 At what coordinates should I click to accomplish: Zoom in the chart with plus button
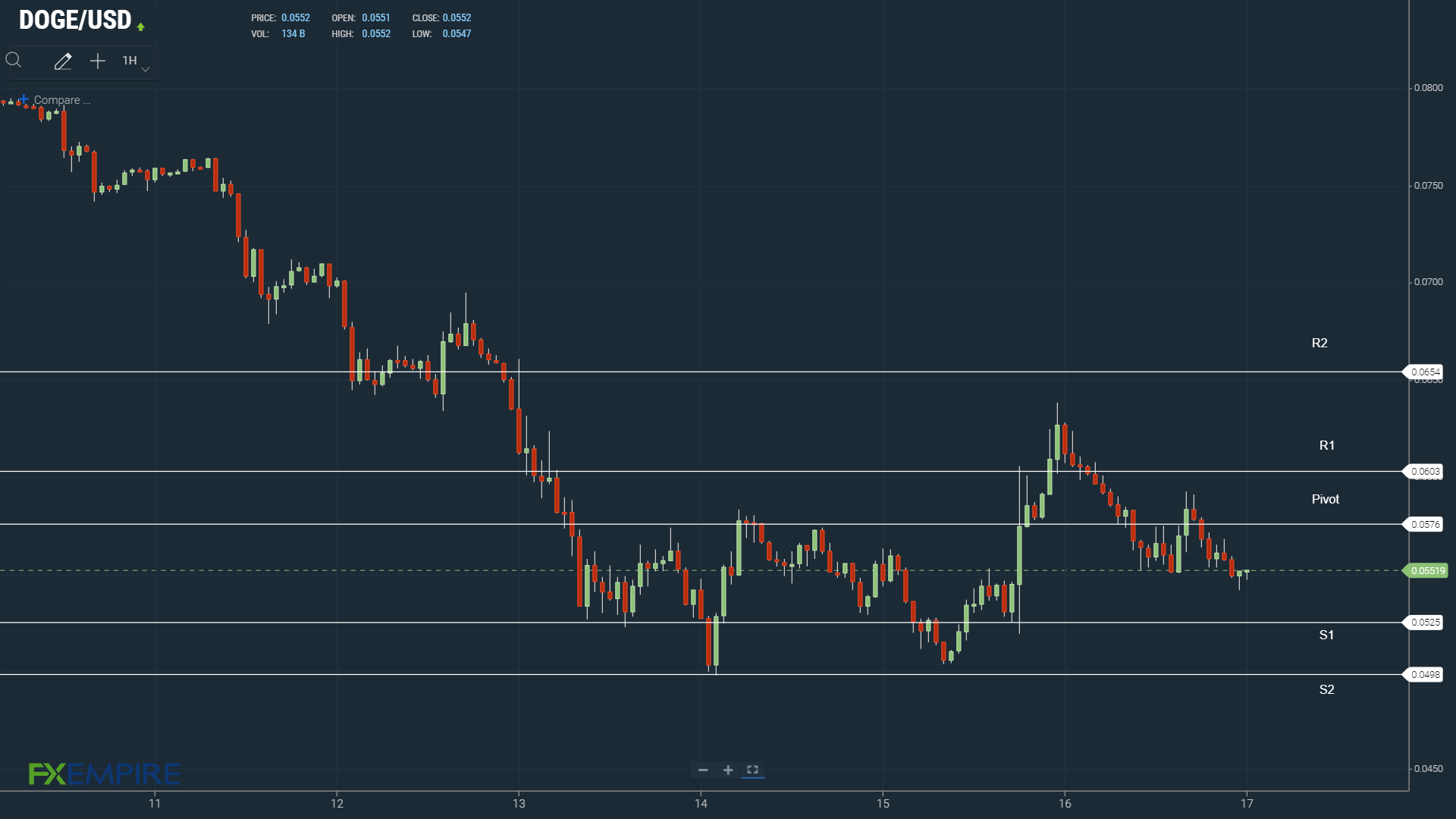coord(728,770)
